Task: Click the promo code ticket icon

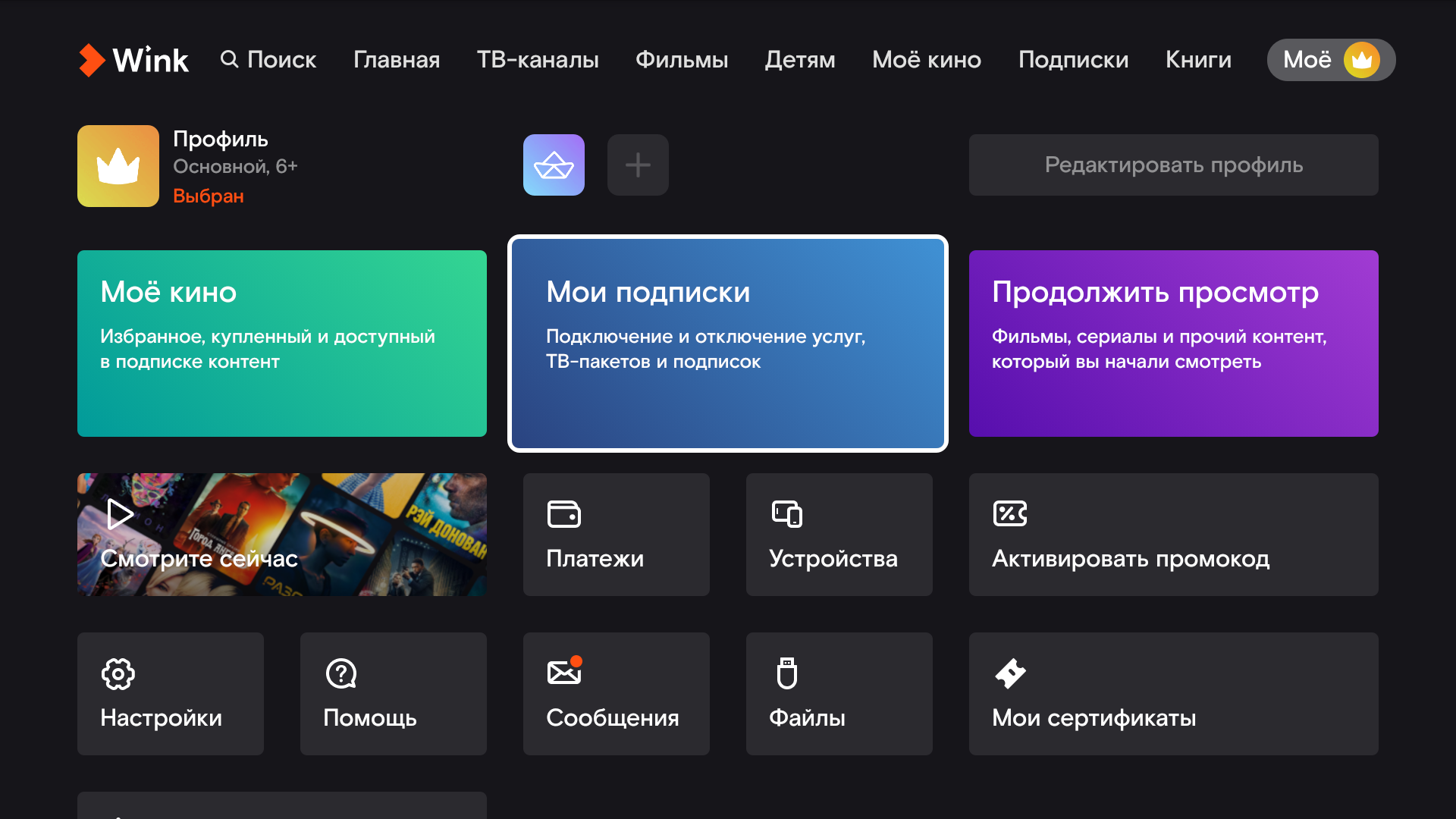Action: 1010,513
